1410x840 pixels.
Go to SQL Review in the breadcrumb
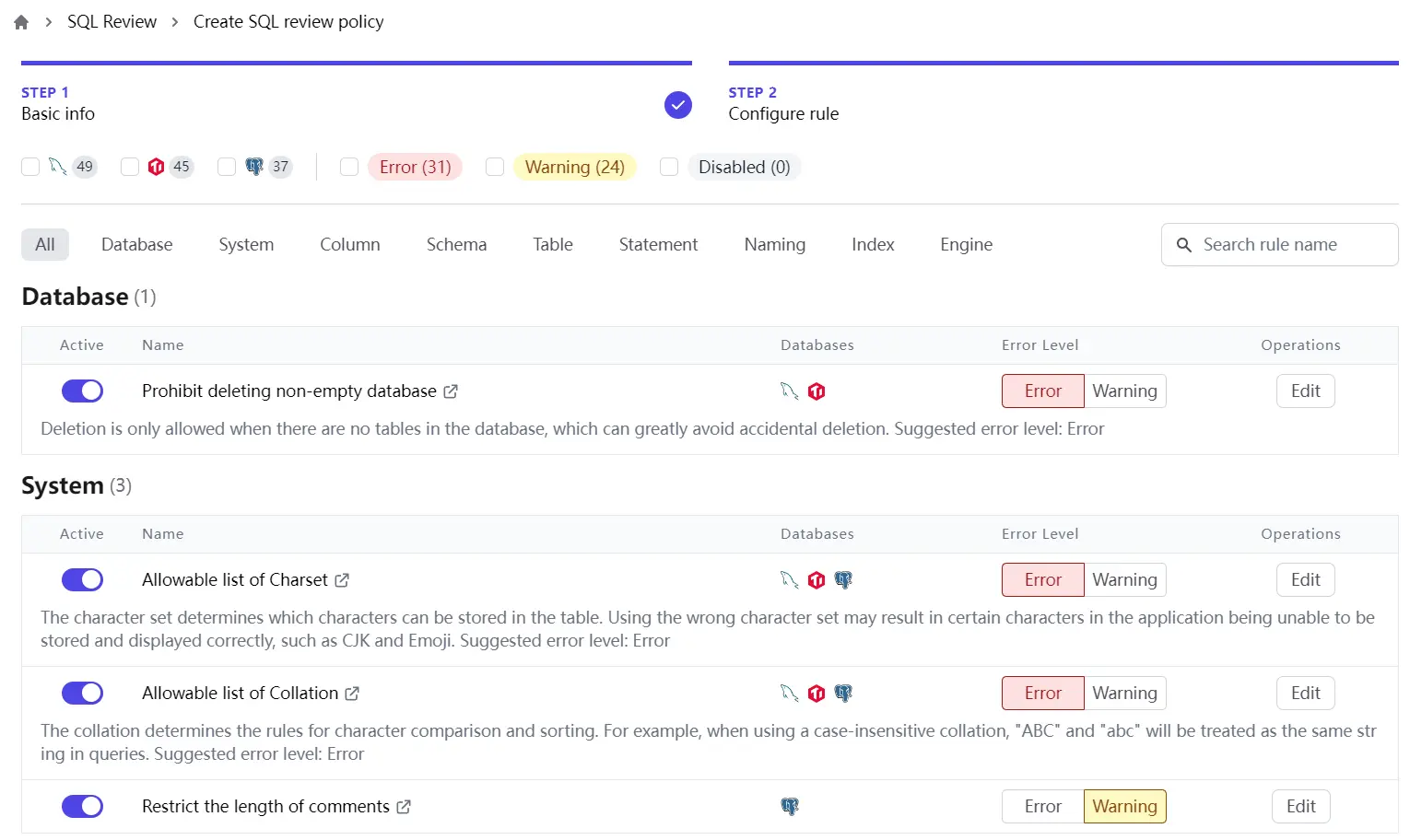click(112, 22)
